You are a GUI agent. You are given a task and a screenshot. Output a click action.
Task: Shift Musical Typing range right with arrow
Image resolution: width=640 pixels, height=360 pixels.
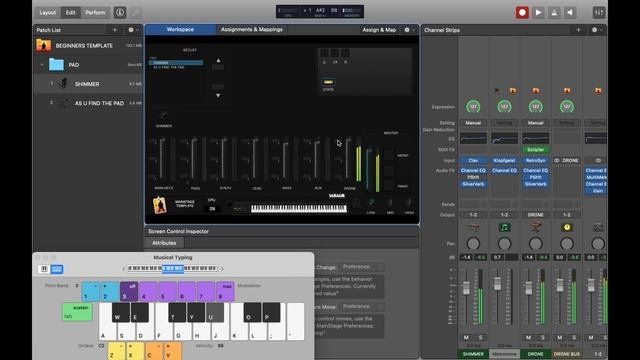coord(222,269)
